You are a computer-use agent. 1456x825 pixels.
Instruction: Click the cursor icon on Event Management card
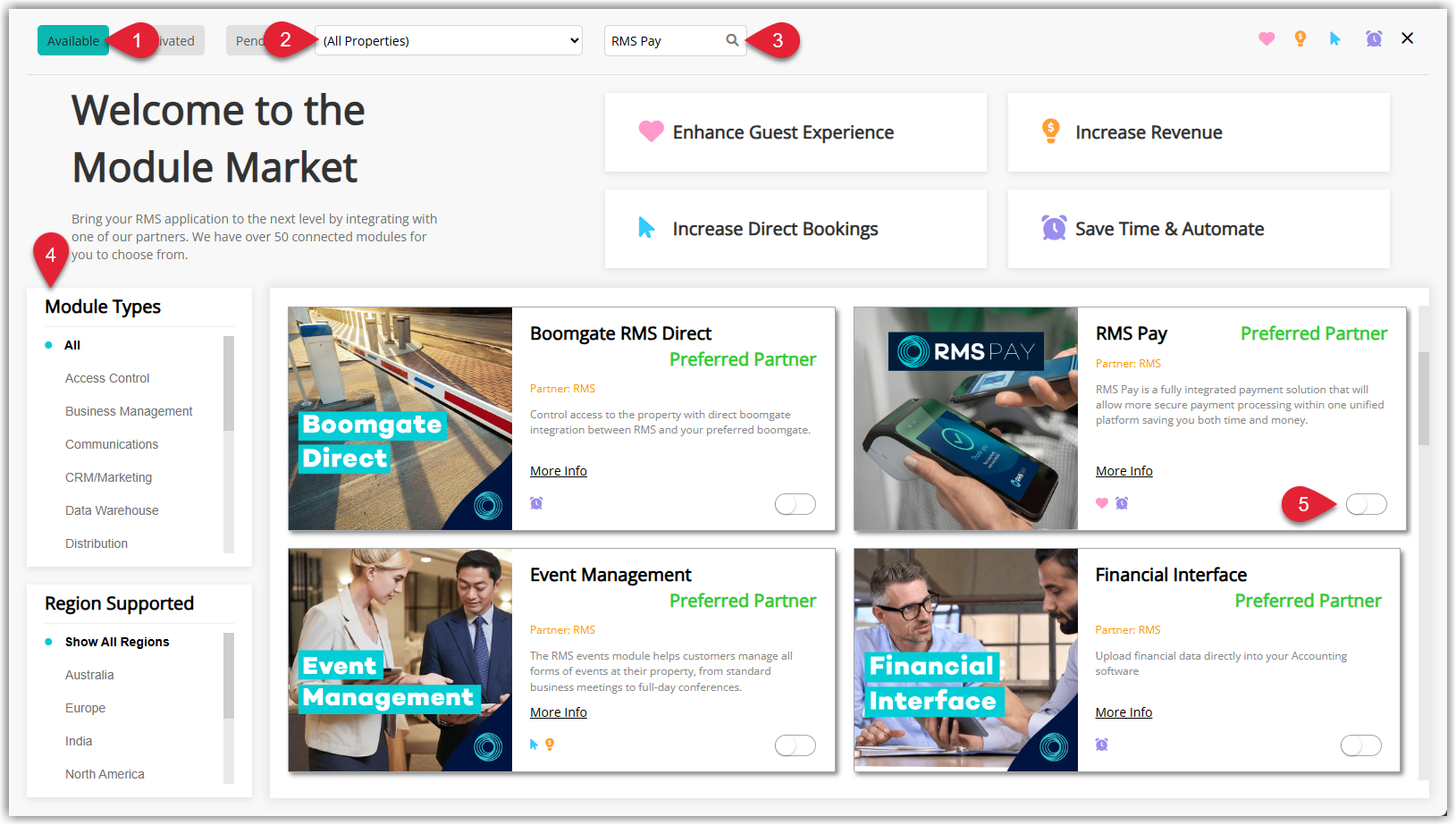click(534, 745)
